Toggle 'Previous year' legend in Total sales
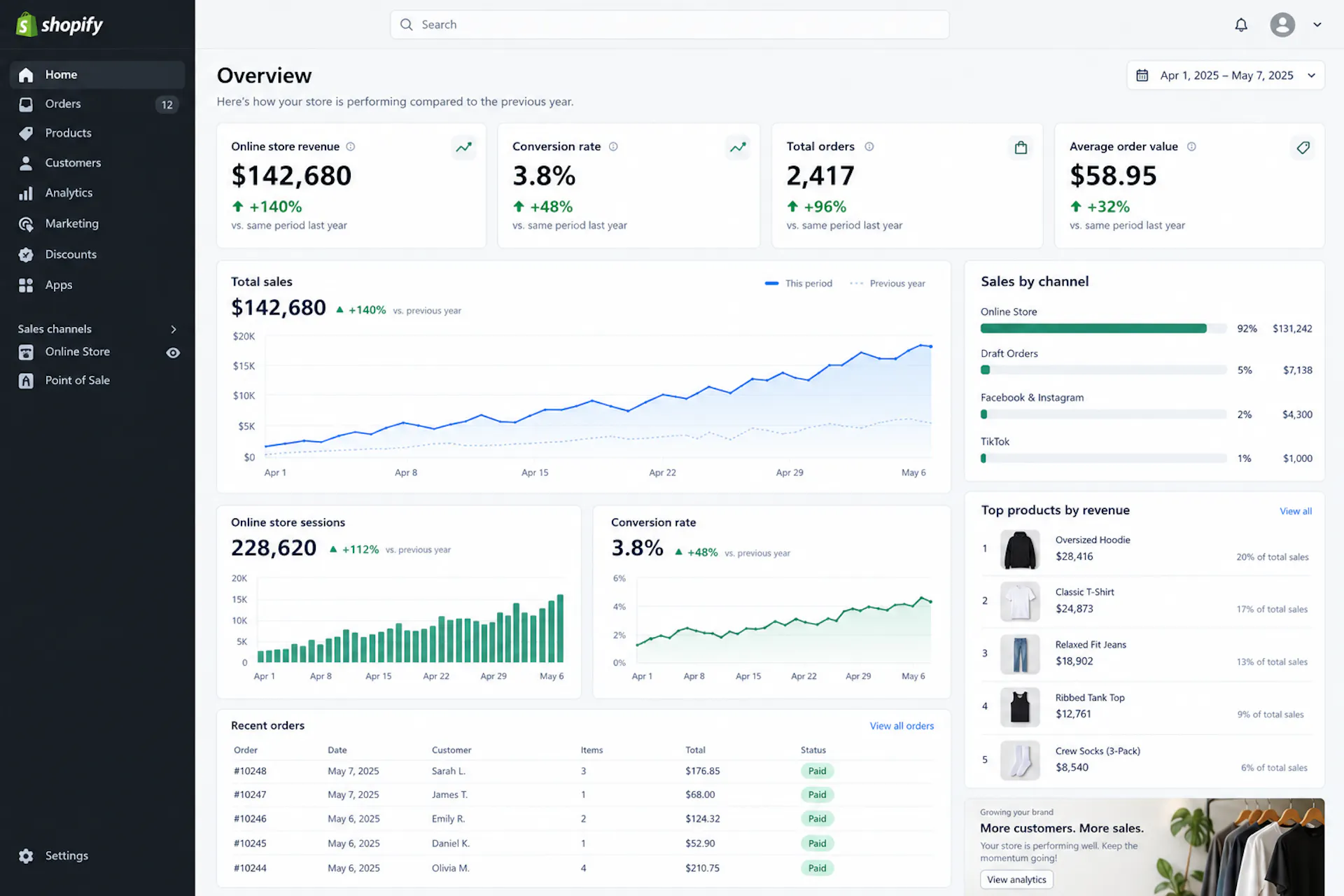Screen dimensions: 1344x896 [888, 283]
